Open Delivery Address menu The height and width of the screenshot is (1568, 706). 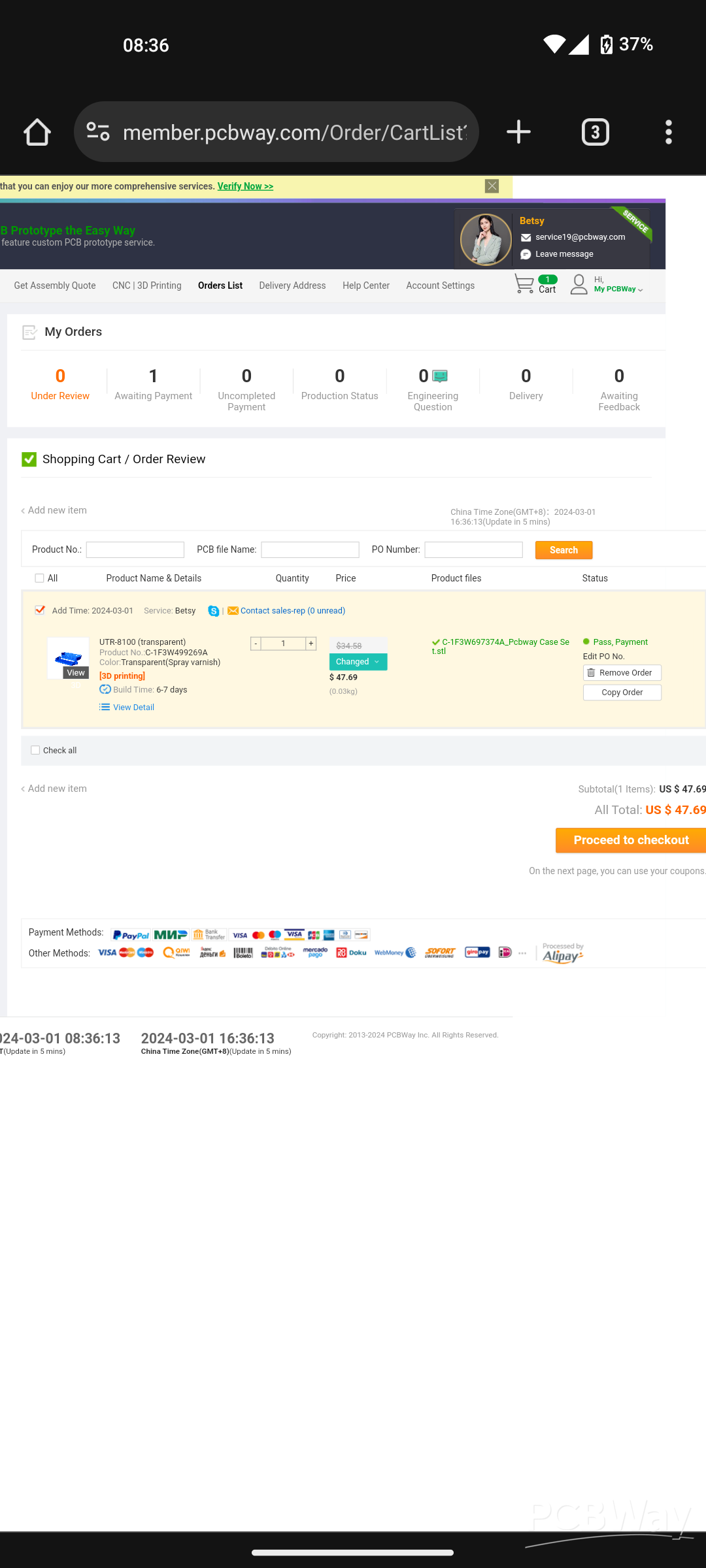click(x=292, y=286)
